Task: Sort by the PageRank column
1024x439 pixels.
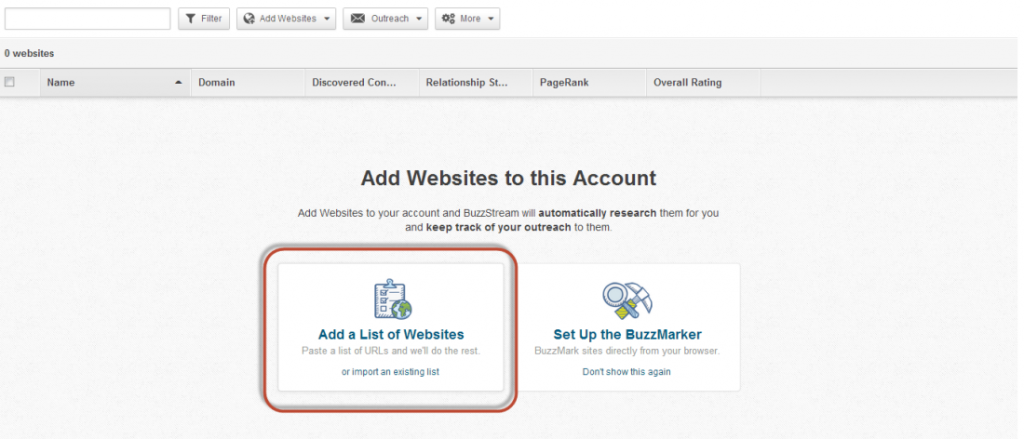Action: 589,82
